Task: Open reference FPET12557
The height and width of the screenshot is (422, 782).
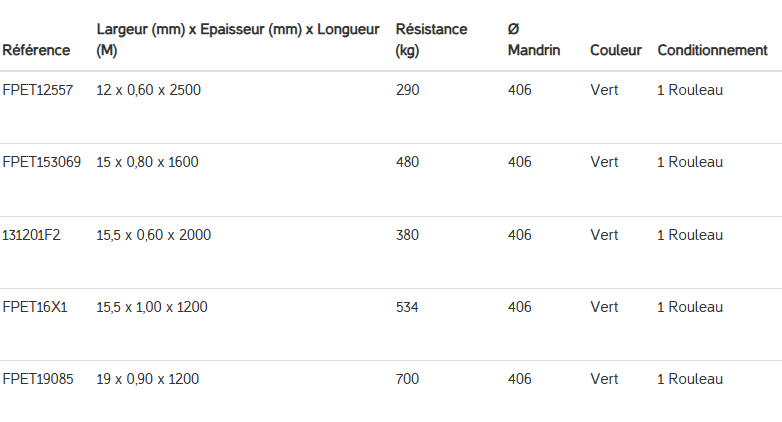Action: coord(38,90)
